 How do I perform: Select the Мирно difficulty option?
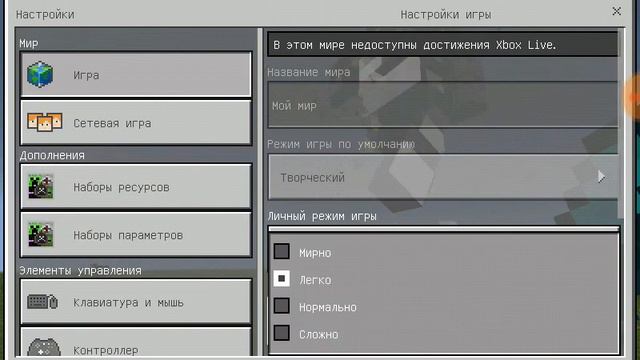click(282, 251)
